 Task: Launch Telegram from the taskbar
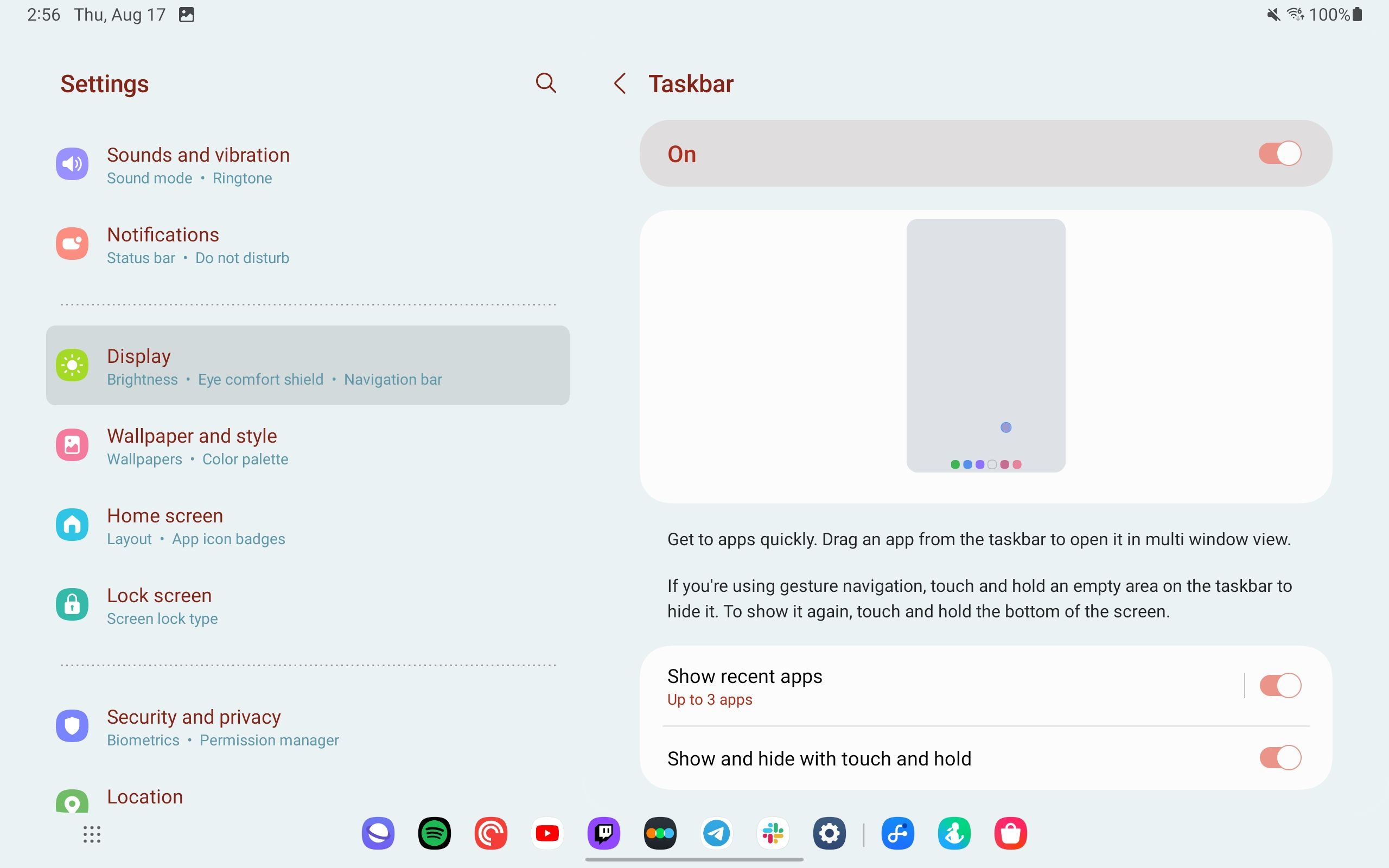coord(716,833)
